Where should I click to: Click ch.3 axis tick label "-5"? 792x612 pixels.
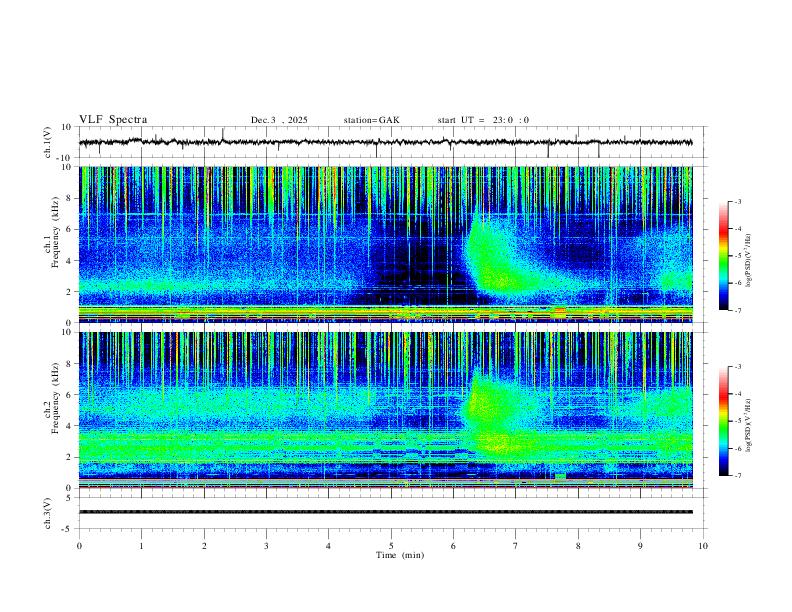pos(68,529)
